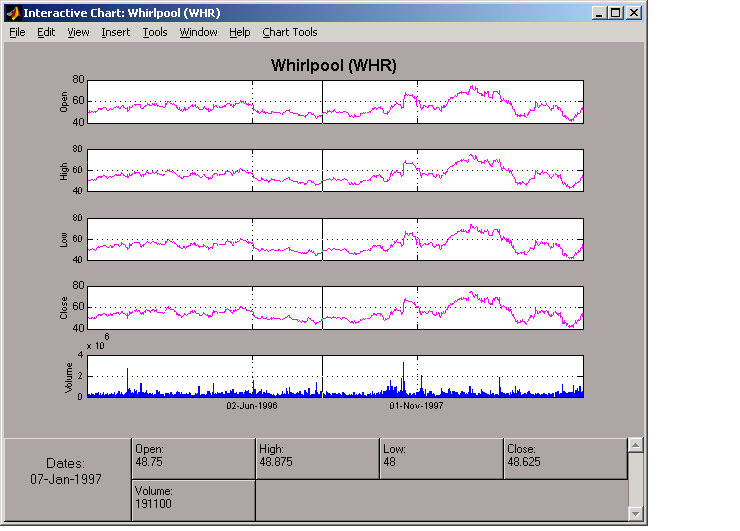Viewport: 740px width, 531px height.
Task: Open the Window menu
Action: (x=198, y=32)
